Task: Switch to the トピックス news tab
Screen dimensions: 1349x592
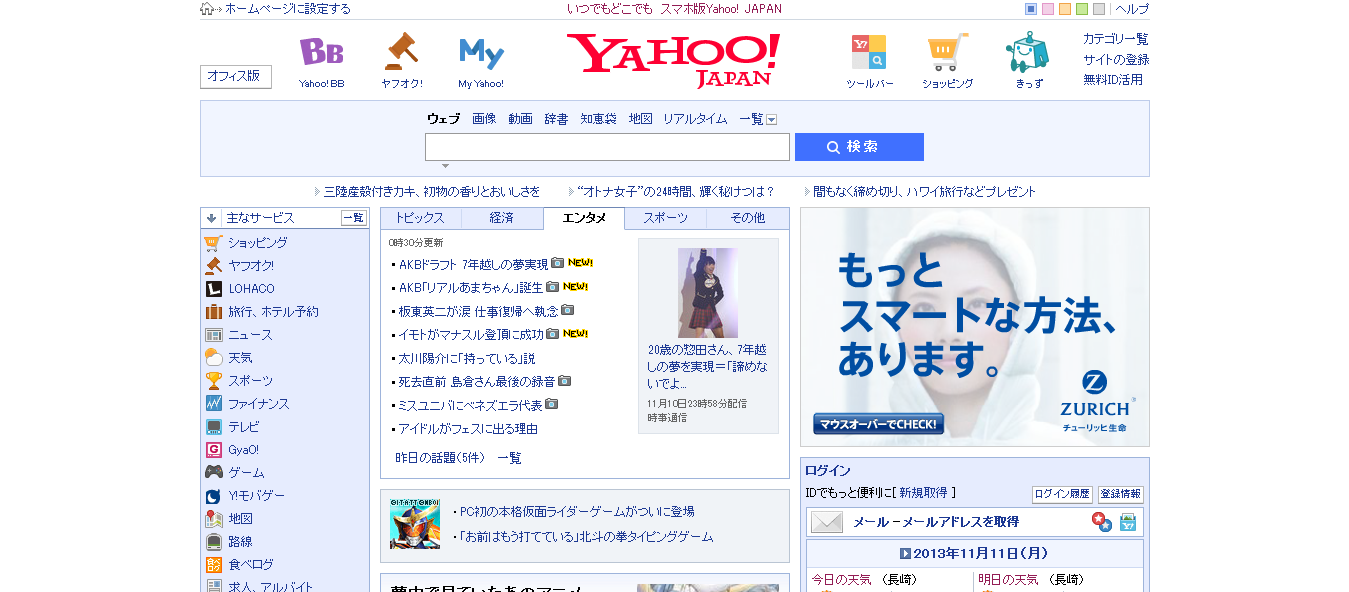Action: [420, 218]
